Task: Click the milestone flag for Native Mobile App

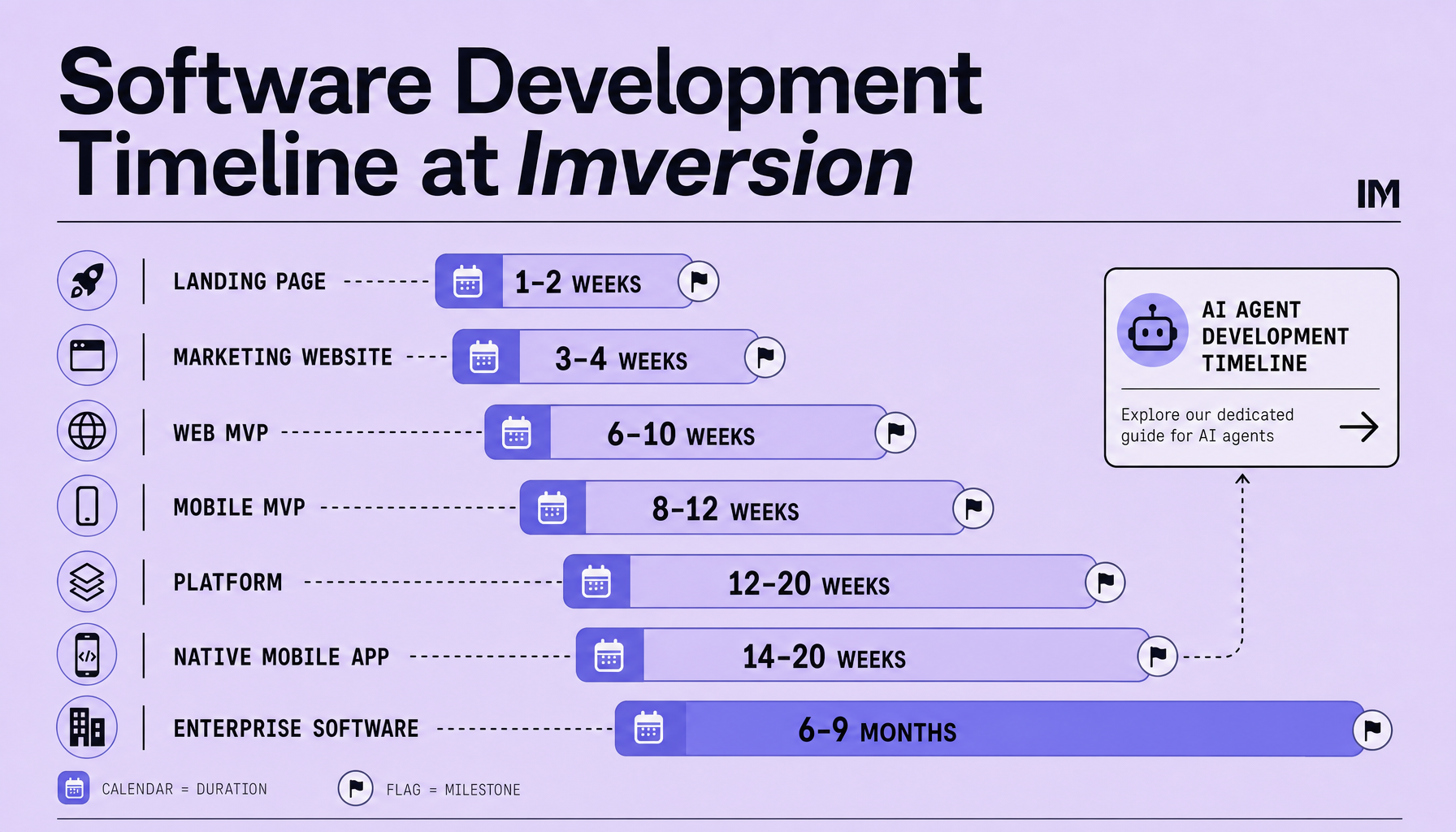Action: pyautogui.click(x=1158, y=656)
